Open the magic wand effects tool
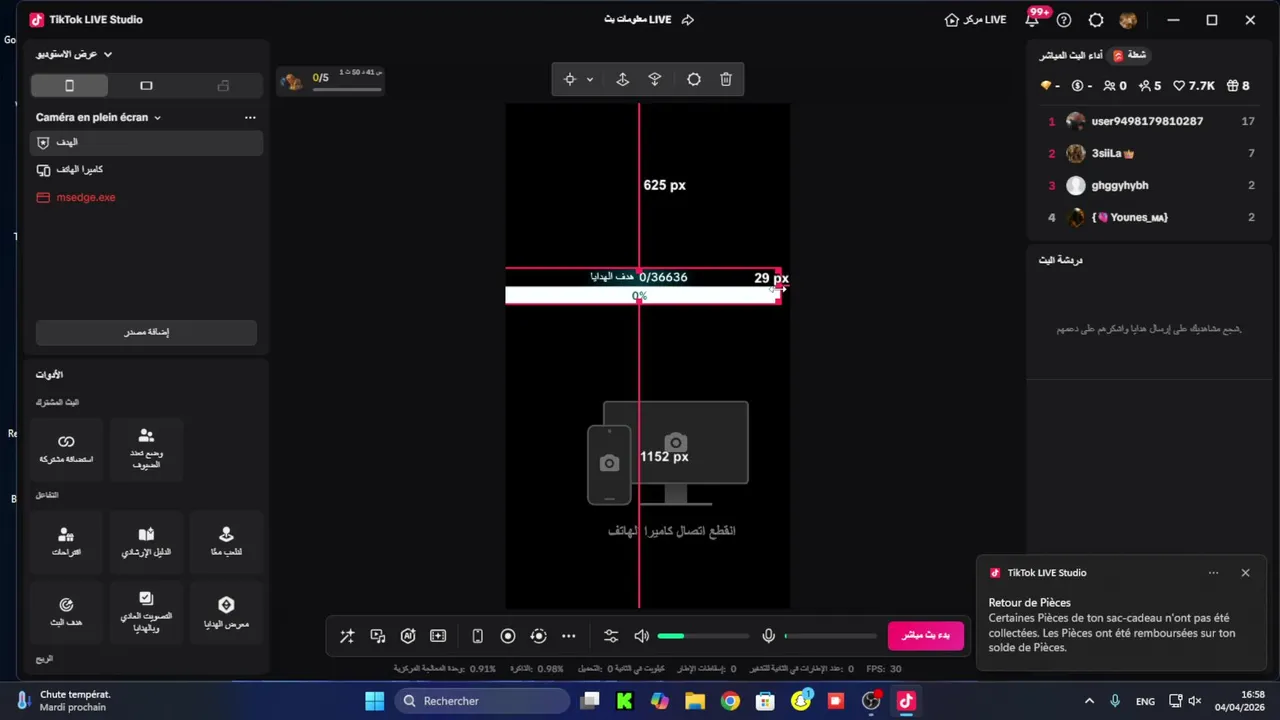 tap(347, 636)
